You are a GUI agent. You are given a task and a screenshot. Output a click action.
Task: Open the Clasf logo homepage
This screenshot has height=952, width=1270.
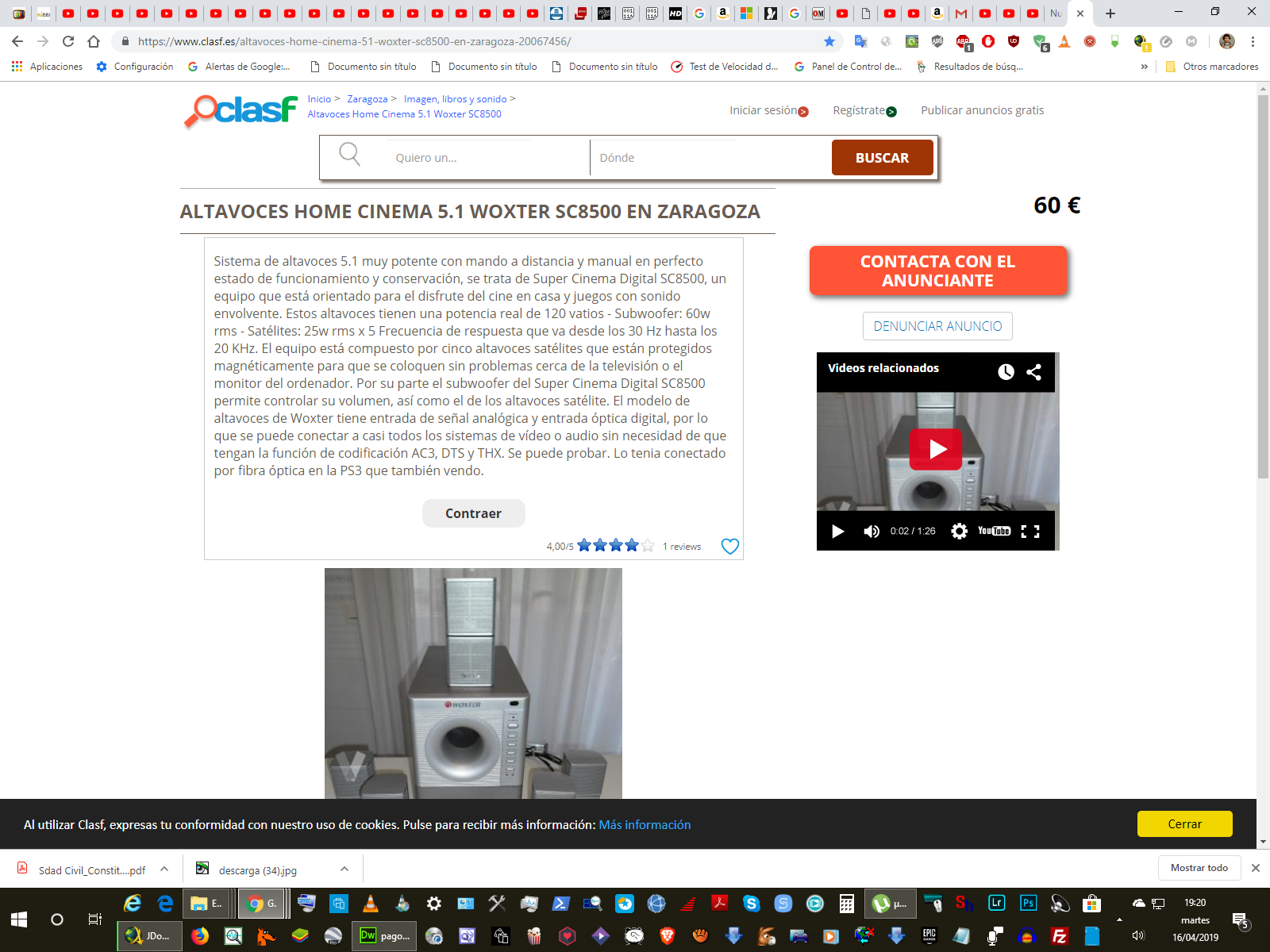click(x=241, y=110)
